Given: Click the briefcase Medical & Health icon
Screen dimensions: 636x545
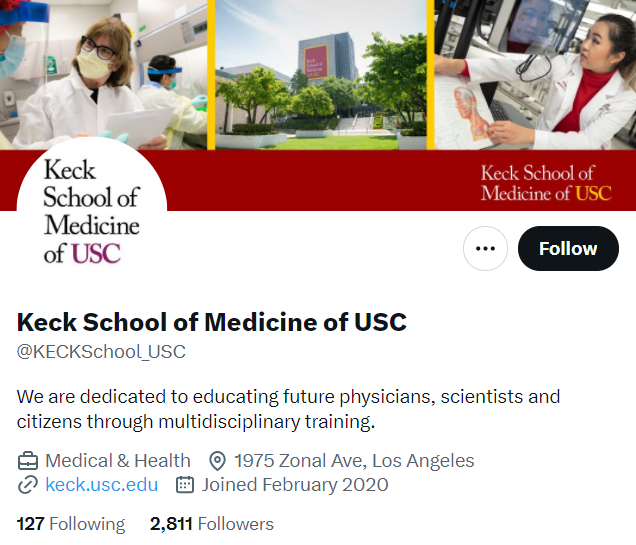Looking at the screenshot, I should click(28, 461).
